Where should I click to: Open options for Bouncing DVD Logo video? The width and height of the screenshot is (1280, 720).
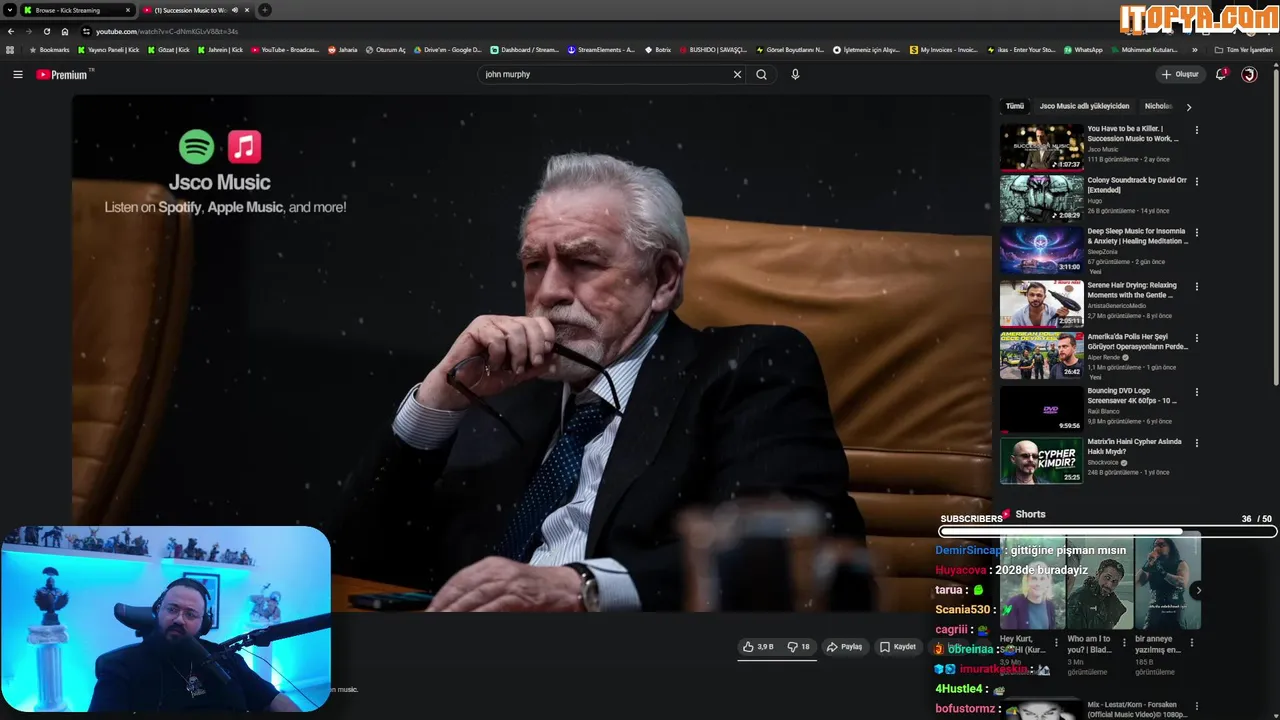point(1196,392)
